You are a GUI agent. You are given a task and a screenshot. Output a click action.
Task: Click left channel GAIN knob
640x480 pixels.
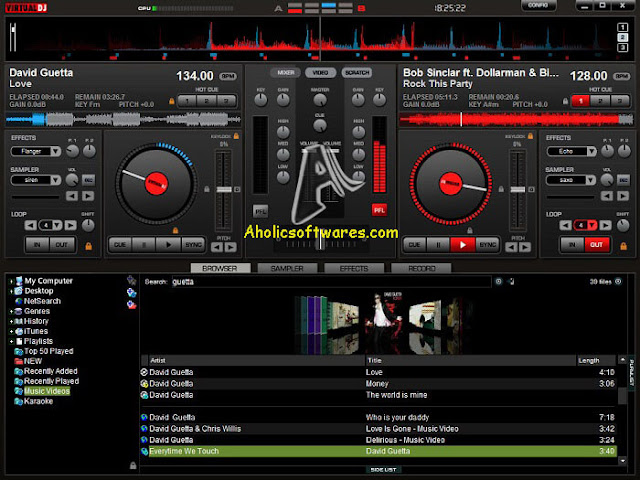(x=283, y=100)
